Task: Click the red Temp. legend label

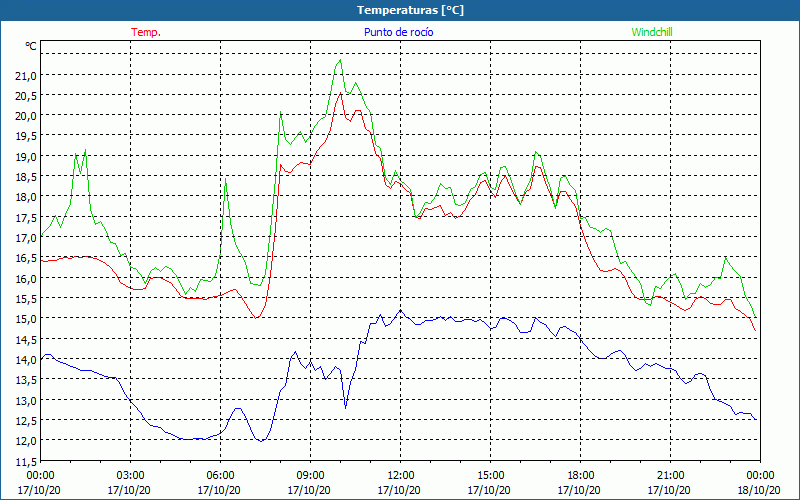Action: point(146,32)
